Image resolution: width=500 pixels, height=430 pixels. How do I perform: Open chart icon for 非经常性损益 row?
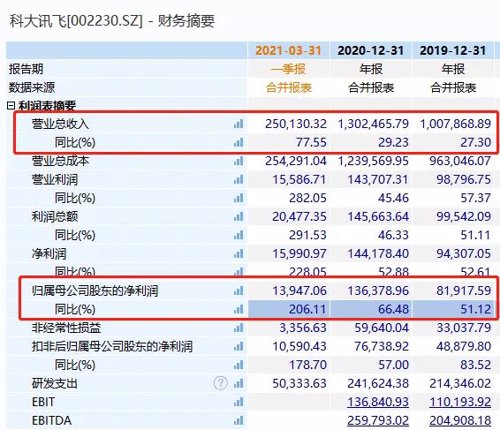point(238,328)
